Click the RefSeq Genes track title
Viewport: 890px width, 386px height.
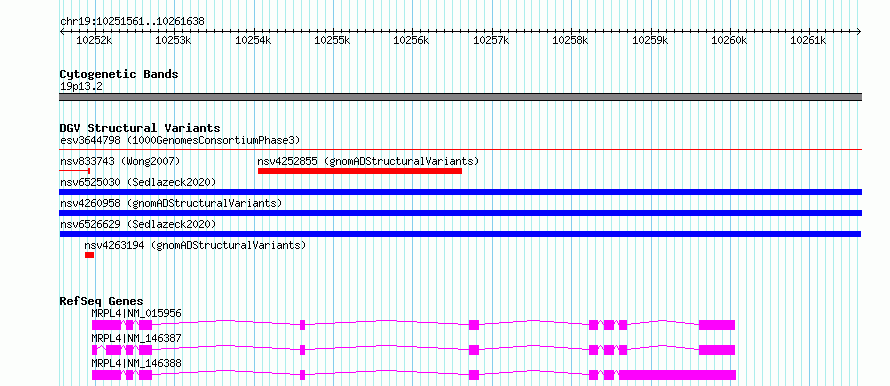[x=102, y=301]
